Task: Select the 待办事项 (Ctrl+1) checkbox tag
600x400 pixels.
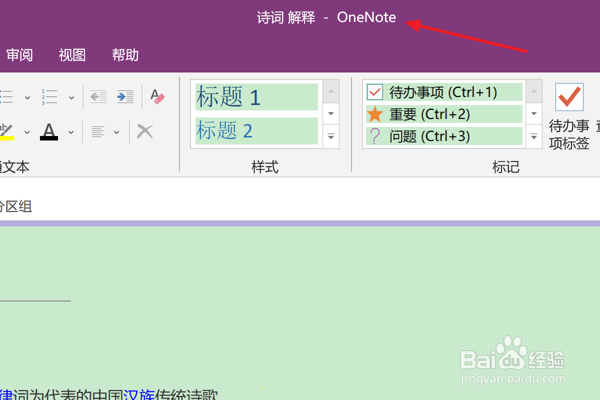Action: [x=444, y=92]
